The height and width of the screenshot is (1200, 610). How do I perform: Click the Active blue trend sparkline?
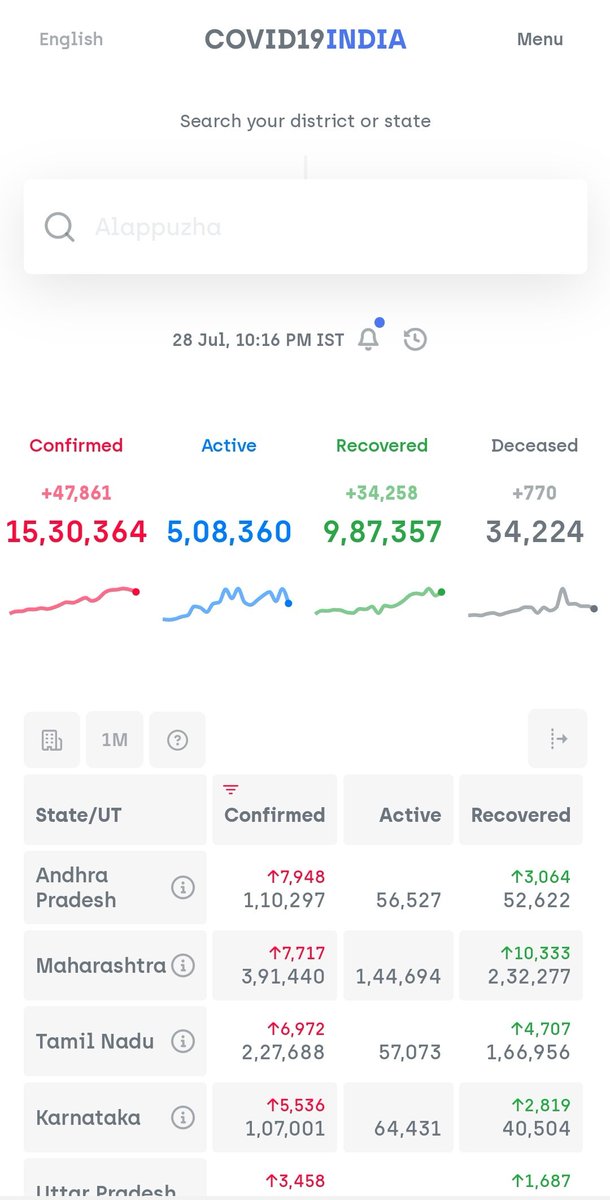(227, 604)
